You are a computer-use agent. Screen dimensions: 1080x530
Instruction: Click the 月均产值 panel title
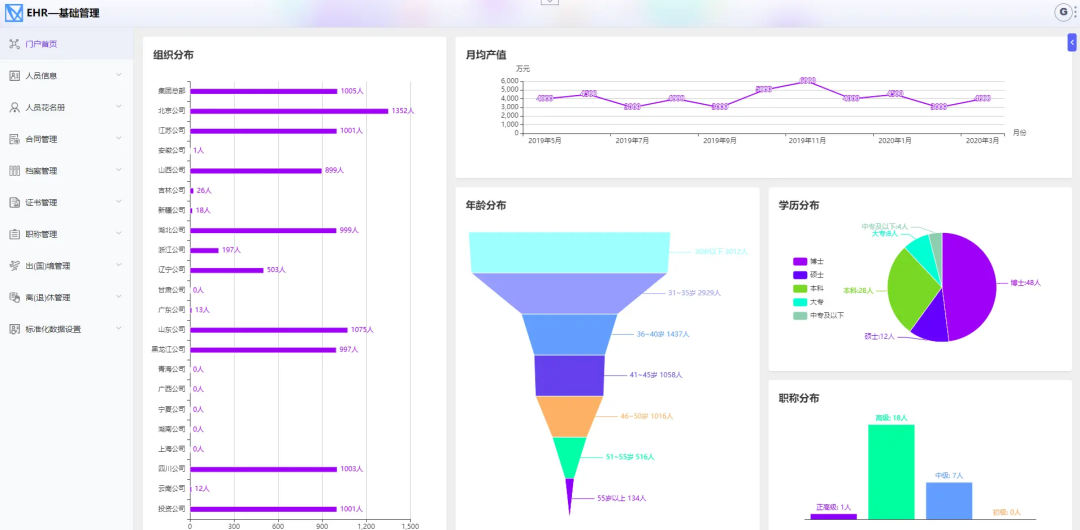[486, 55]
